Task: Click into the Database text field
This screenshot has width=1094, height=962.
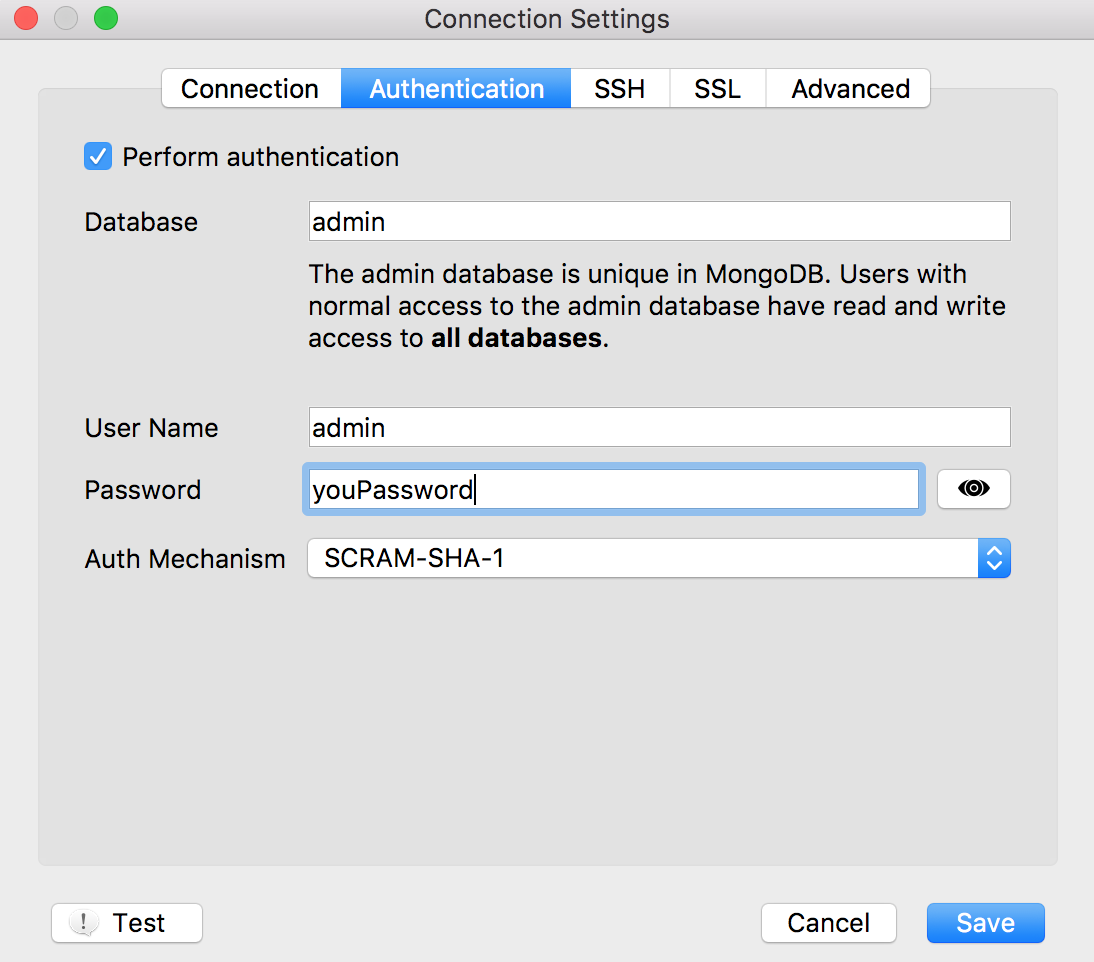Action: tap(659, 222)
